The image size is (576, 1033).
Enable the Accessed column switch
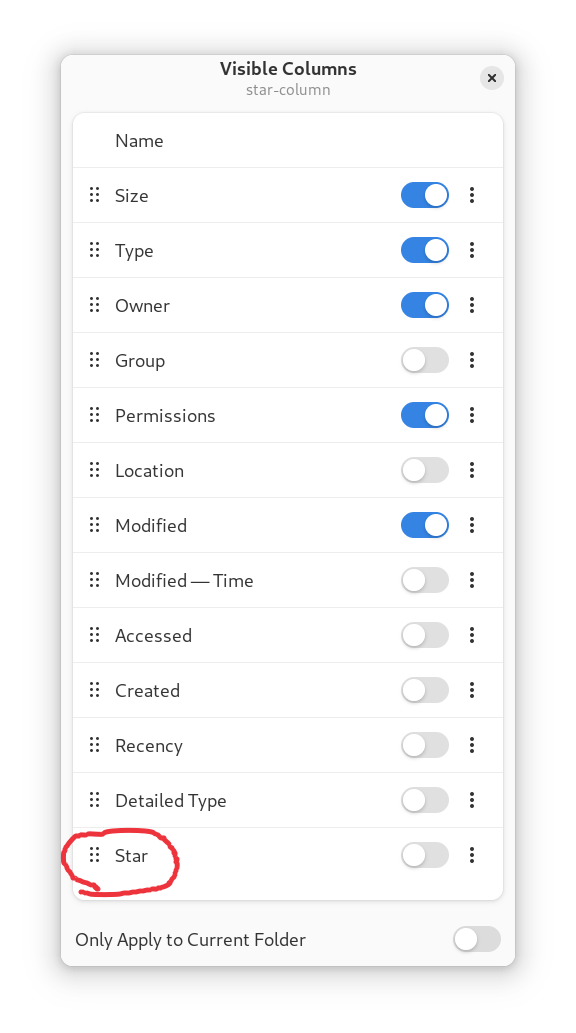[425, 635]
